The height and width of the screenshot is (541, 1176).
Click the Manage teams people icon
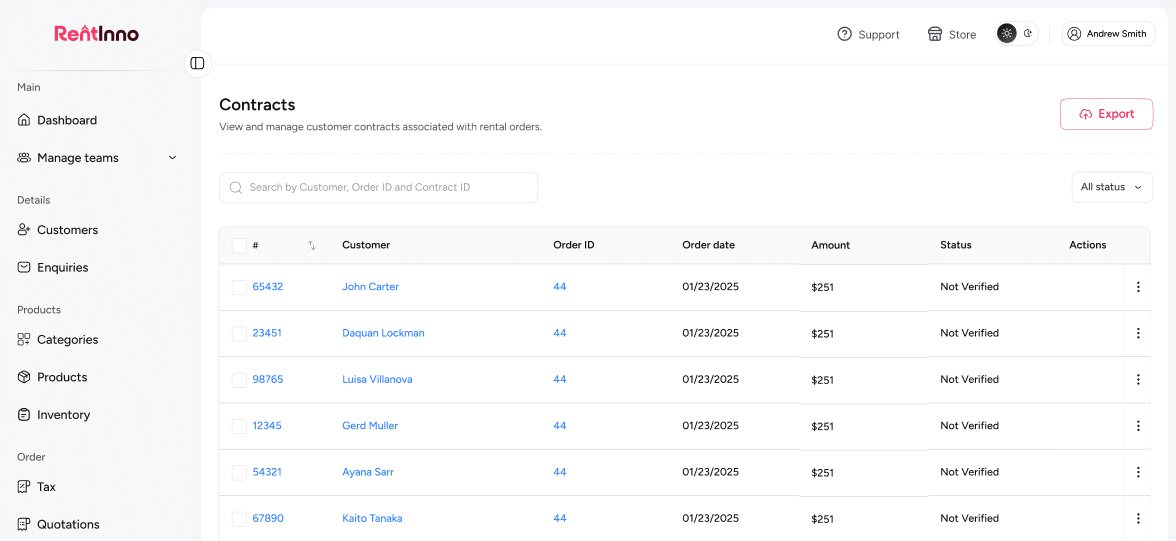click(x=24, y=158)
